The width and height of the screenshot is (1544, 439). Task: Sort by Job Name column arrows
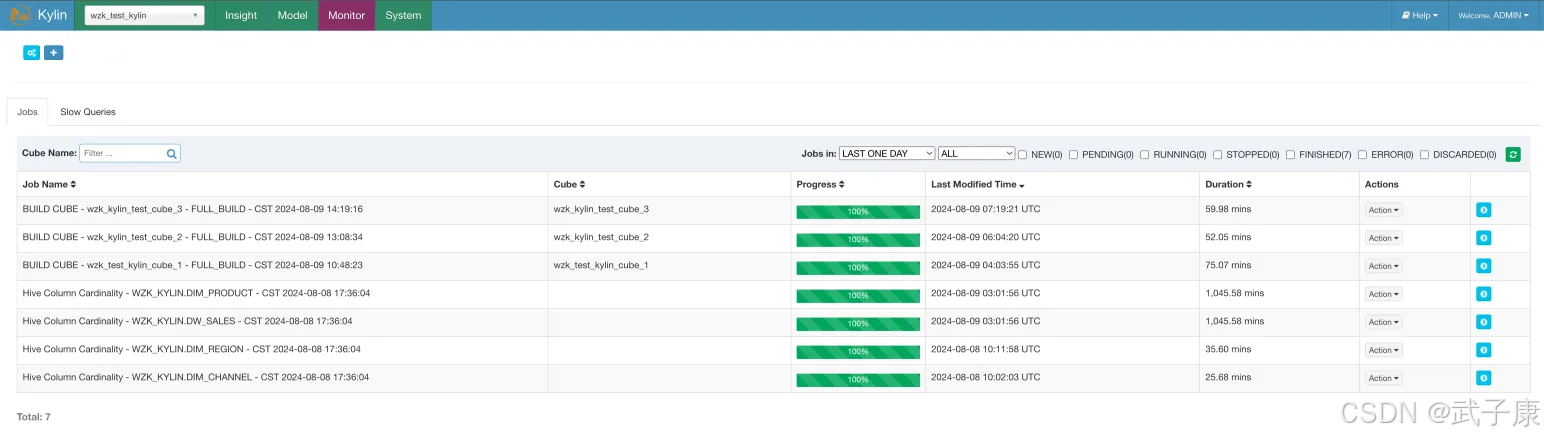tap(73, 185)
